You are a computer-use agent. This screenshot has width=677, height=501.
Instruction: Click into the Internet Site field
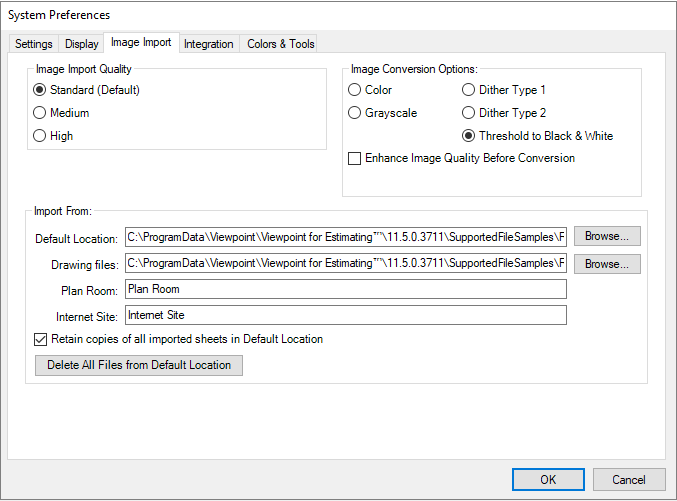346,315
